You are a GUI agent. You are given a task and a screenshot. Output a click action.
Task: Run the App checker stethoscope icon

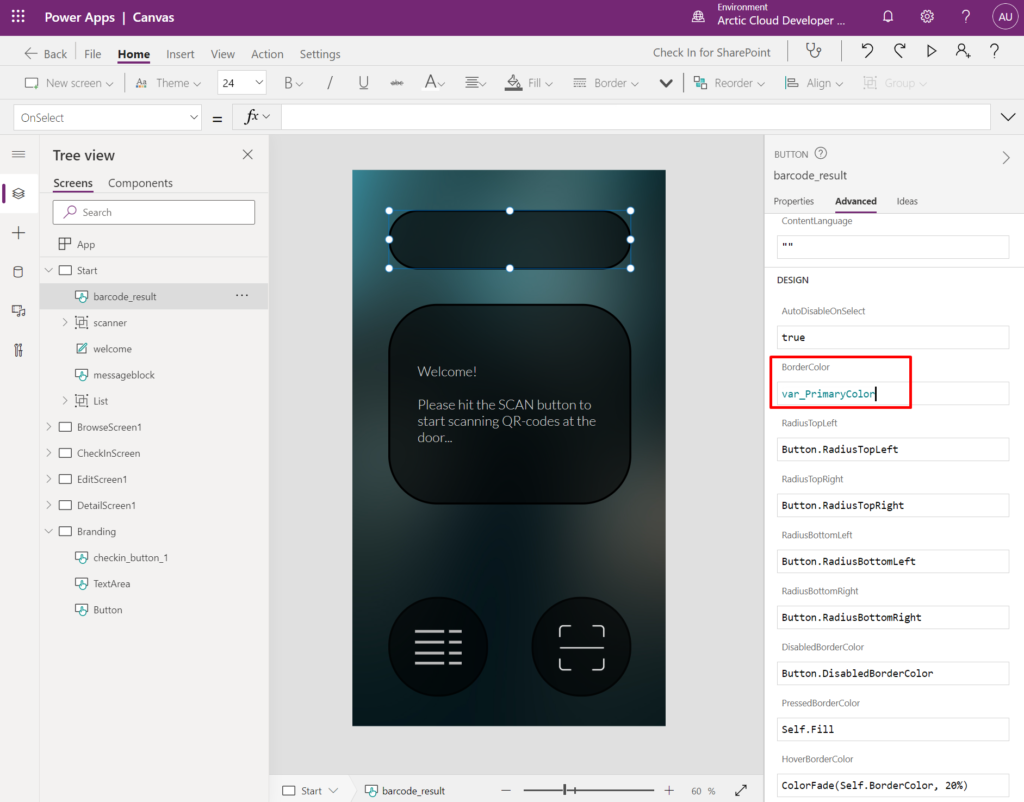(x=813, y=51)
